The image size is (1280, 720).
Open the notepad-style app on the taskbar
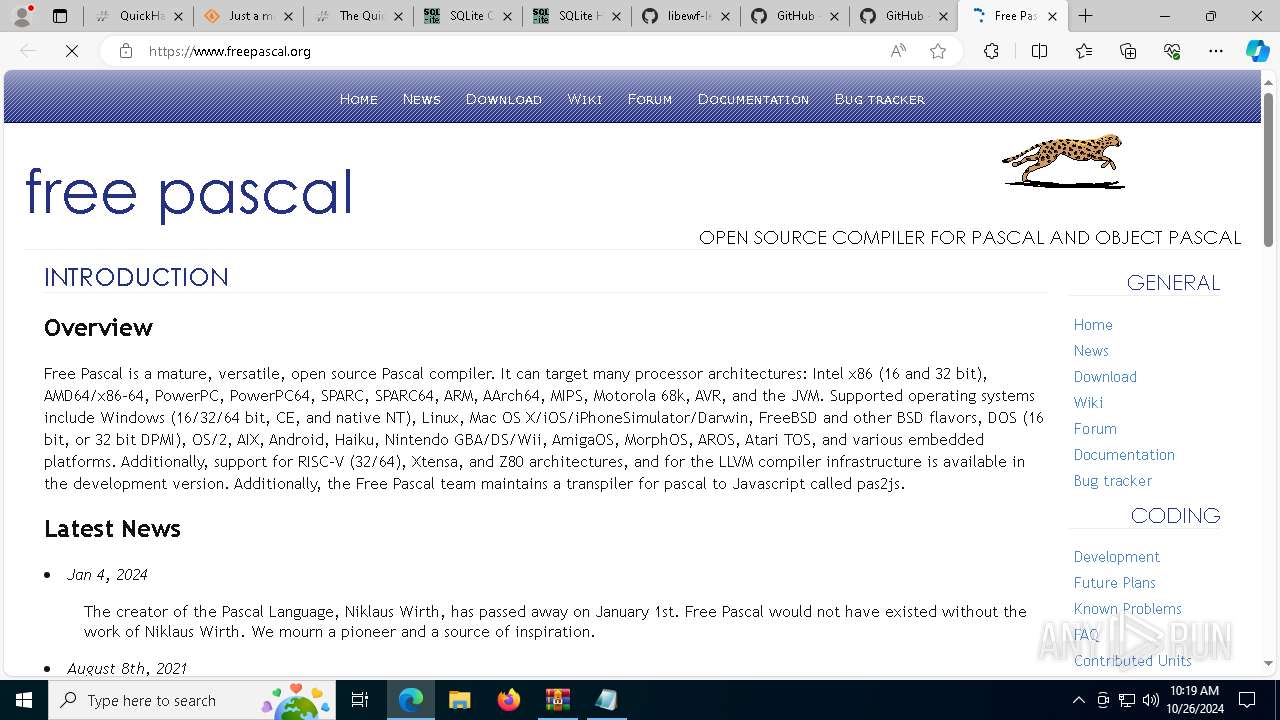(x=606, y=700)
